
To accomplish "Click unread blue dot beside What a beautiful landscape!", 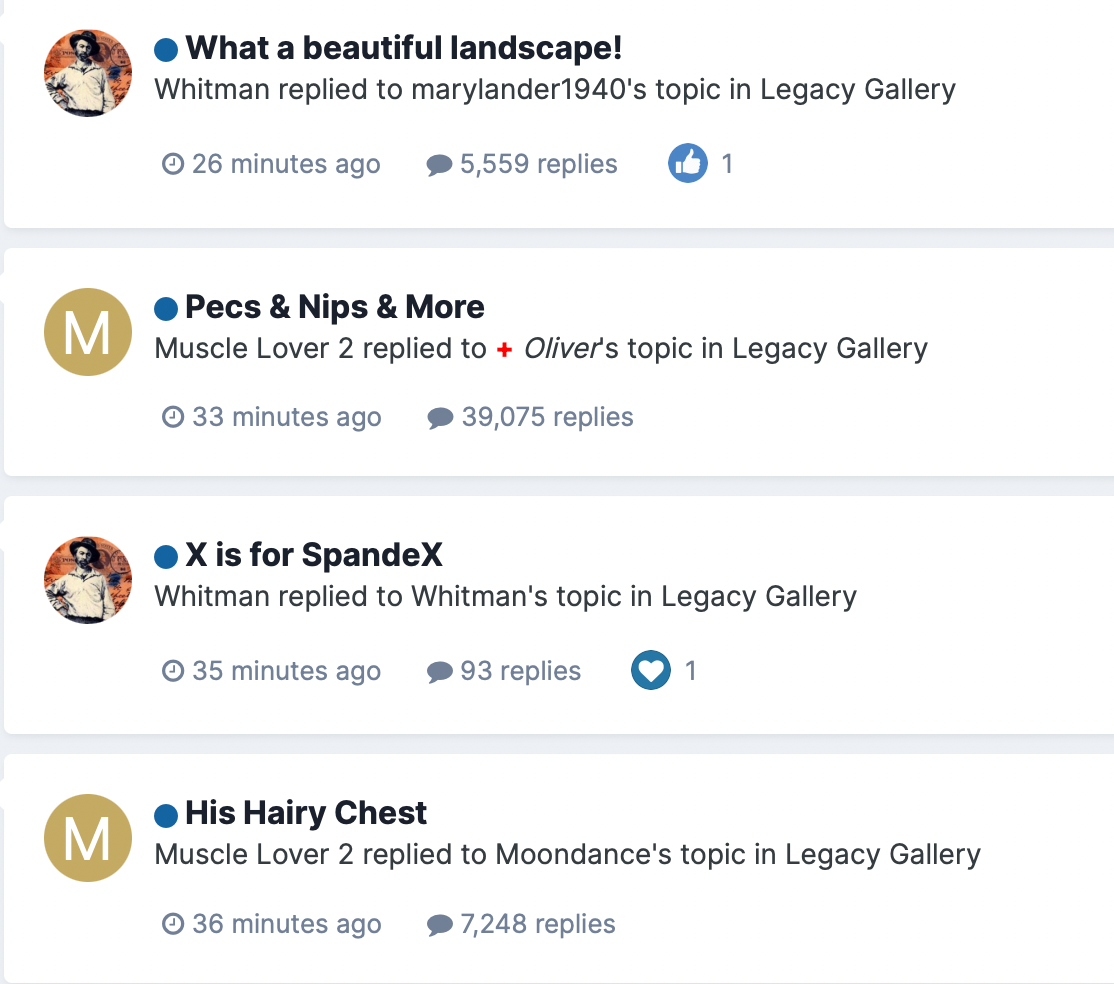I will [166, 50].
